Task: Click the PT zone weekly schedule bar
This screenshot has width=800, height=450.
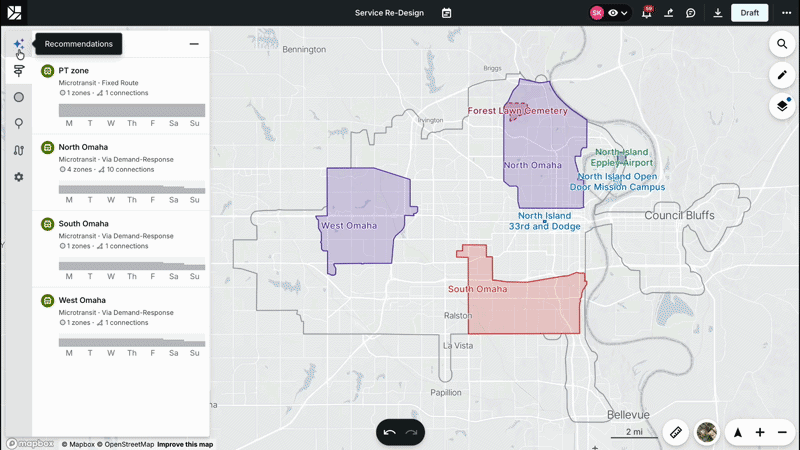Action: pyautogui.click(x=132, y=111)
